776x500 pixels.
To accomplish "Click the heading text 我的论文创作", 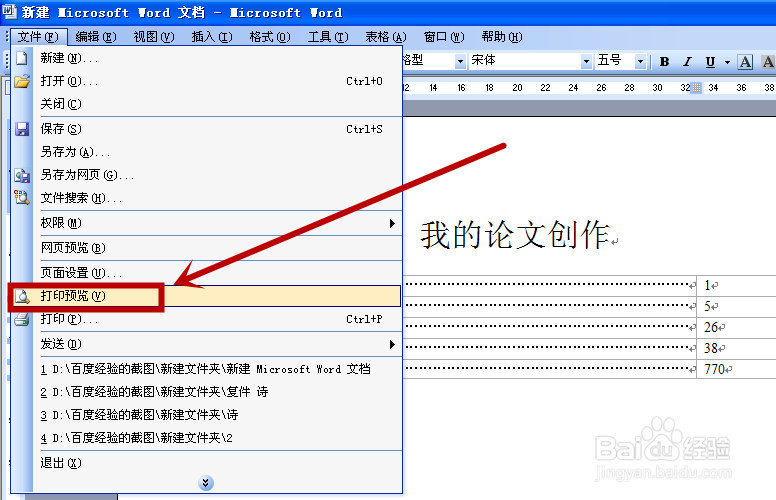I will tap(515, 235).
